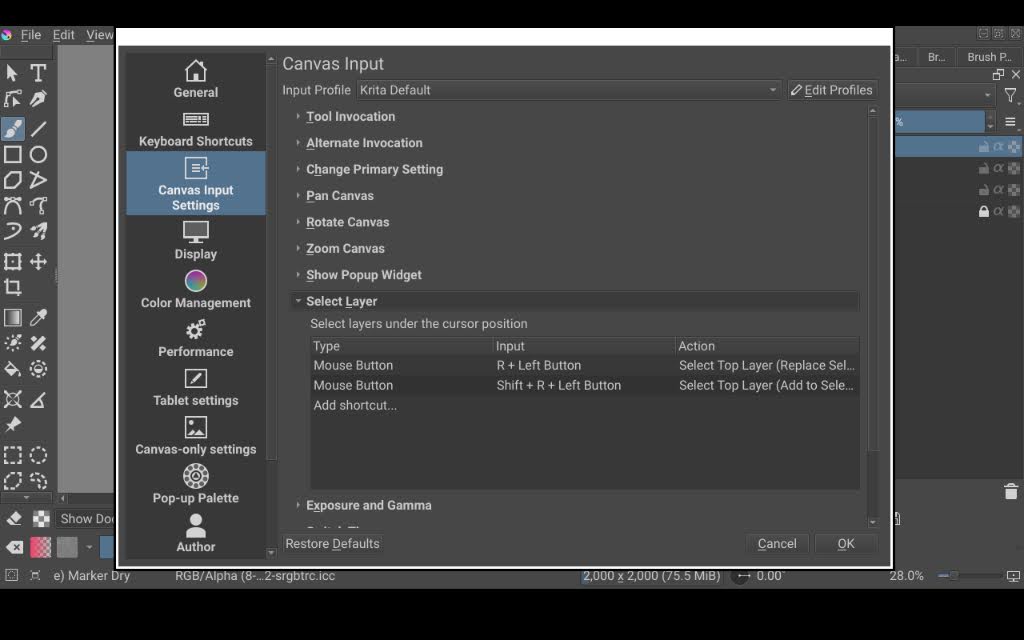Viewport: 1024px width, 640px height.
Task: Expand the Pan Canvas section
Action: (340, 195)
